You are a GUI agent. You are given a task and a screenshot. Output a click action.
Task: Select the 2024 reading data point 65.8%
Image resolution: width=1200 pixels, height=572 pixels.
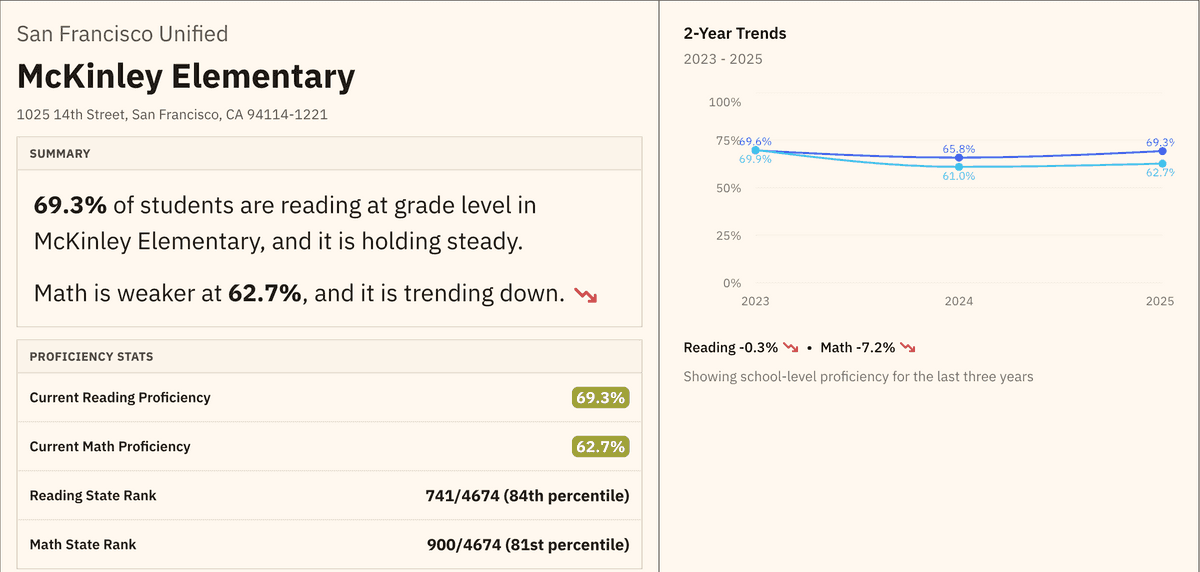pos(959,158)
